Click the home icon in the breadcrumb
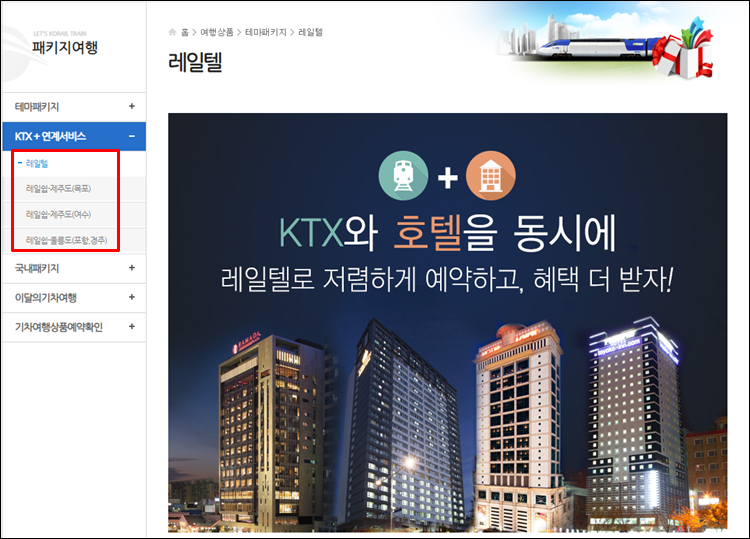750x539 pixels. pyautogui.click(x=173, y=32)
